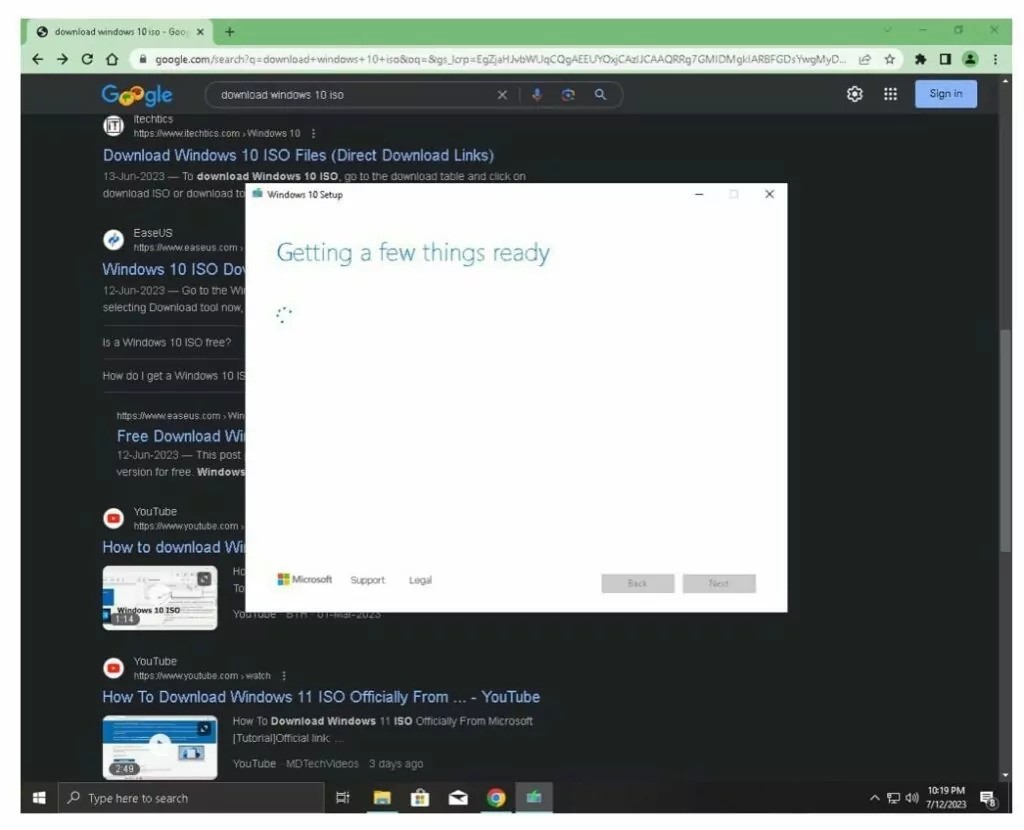Submit search with magnifier icon

[x=600, y=95]
